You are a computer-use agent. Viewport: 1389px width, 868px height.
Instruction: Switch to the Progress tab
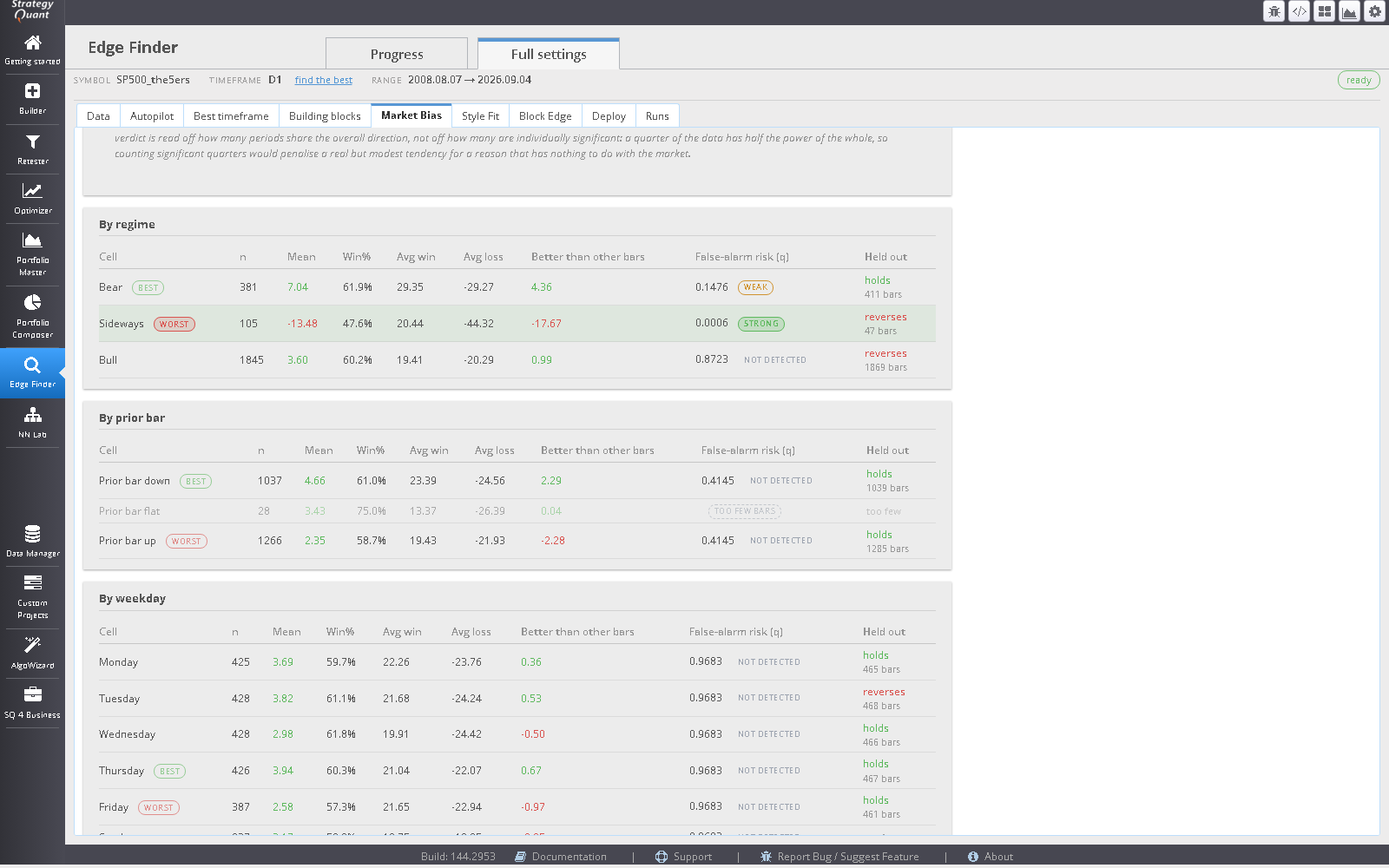pyautogui.click(x=397, y=54)
